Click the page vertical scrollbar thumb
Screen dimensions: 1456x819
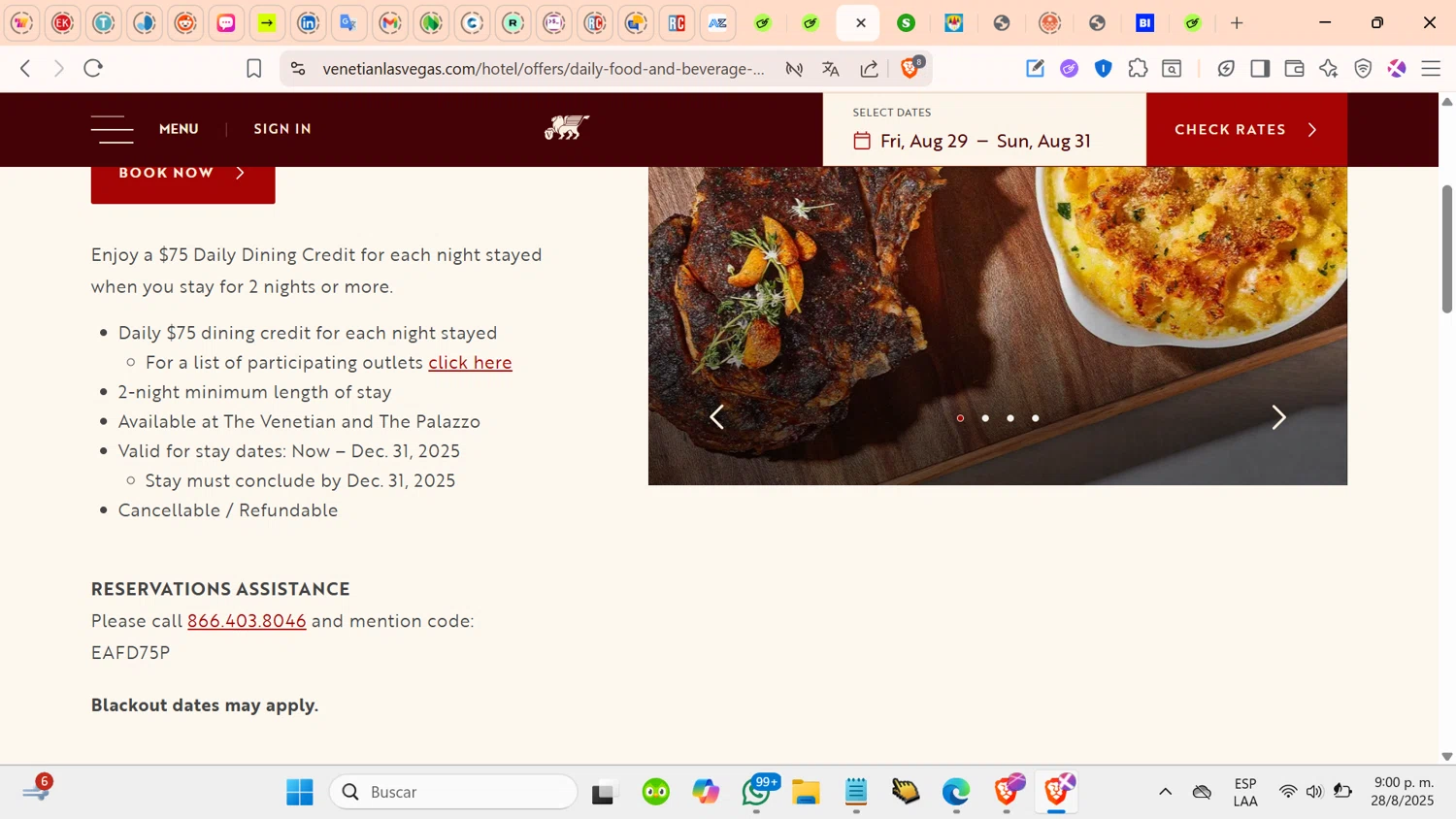[1447, 248]
